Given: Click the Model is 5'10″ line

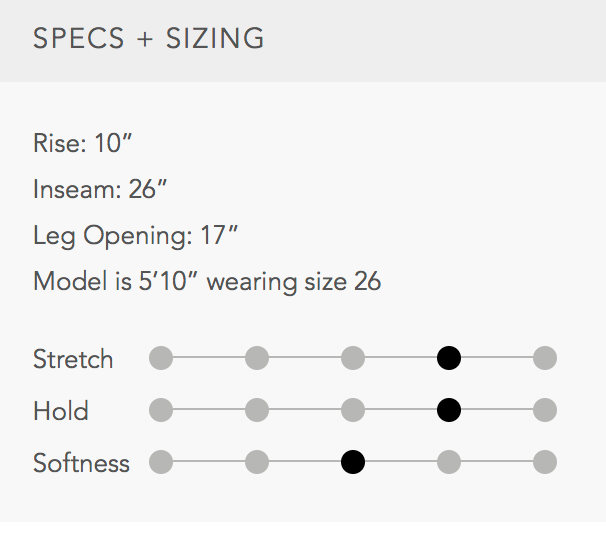Looking at the screenshot, I should point(207,281).
